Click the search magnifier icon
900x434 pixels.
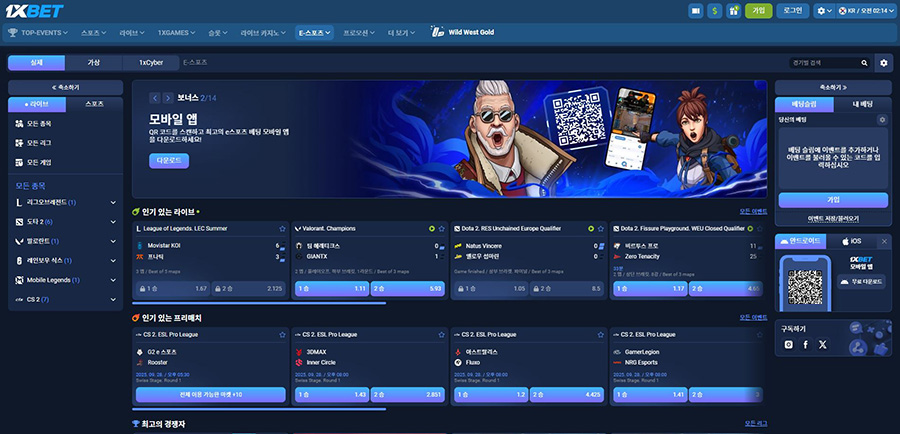(864, 63)
